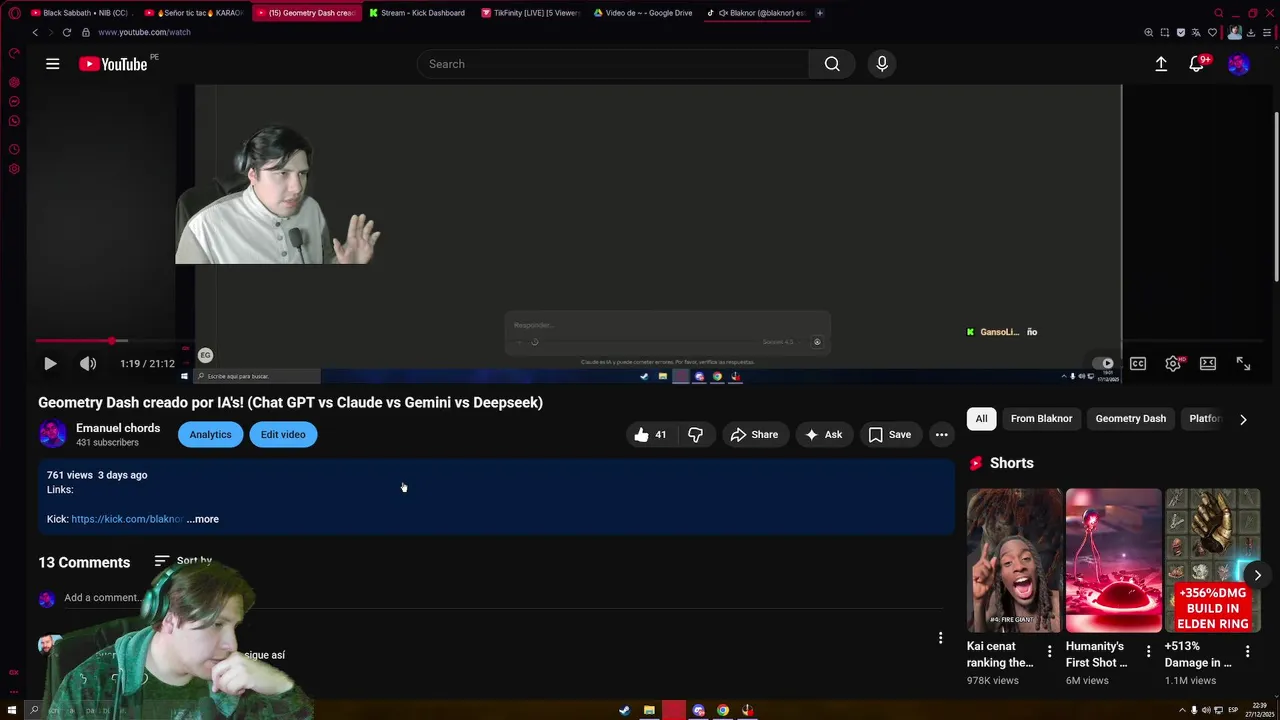Open the Create upload icon

(1161, 64)
